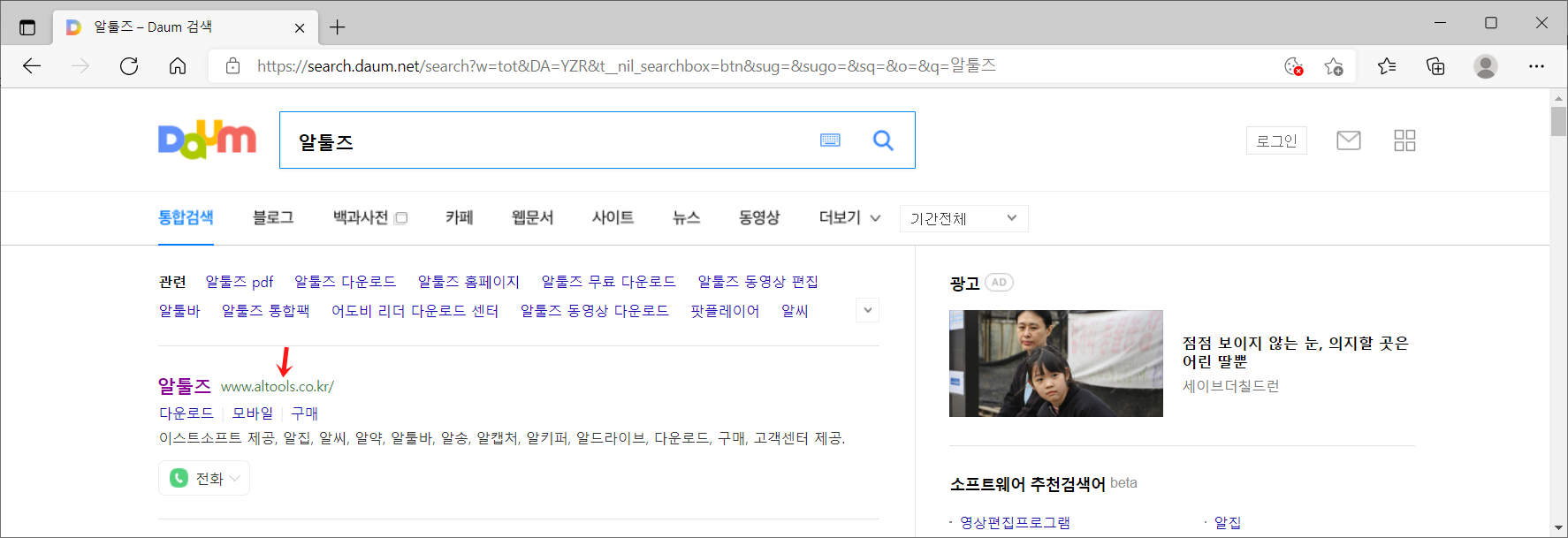Image resolution: width=1568 pixels, height=538 pixels.
Task: Open the tab actions menu icon
Action: point(27,27)
